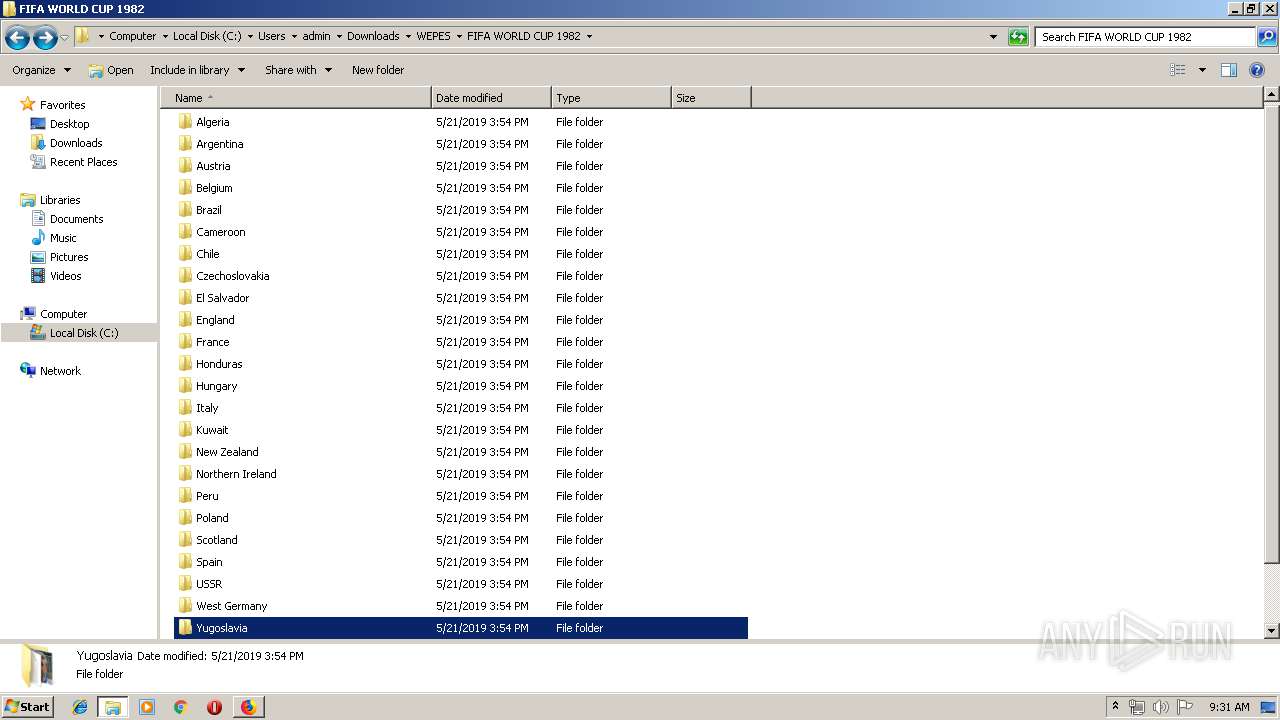
Task: Launch Firefox from the taskbar
Action: coord(248,707)
